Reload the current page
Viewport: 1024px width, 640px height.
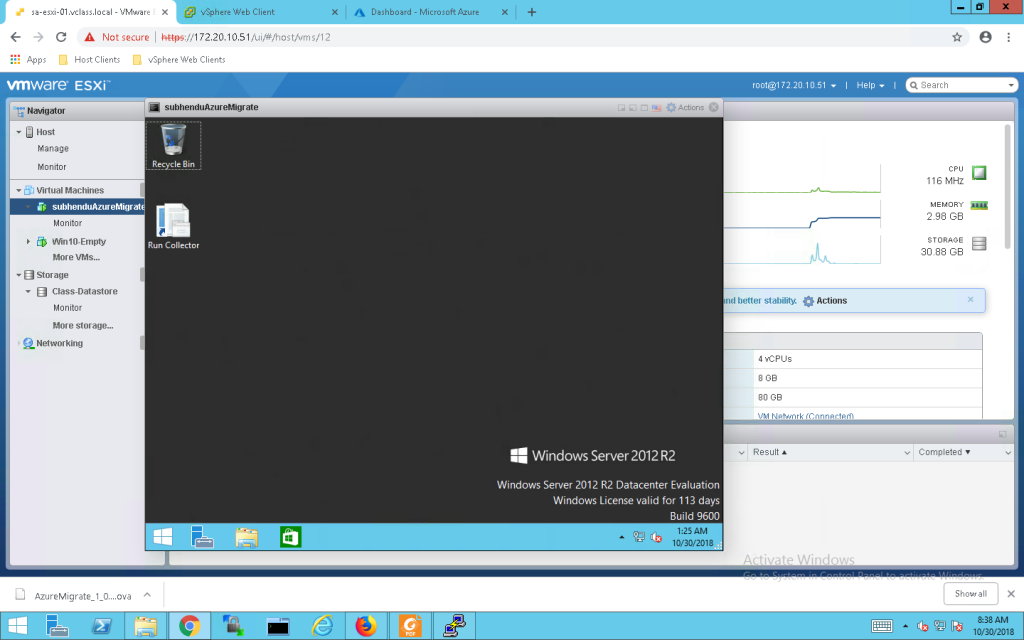[x=61, y=37]
